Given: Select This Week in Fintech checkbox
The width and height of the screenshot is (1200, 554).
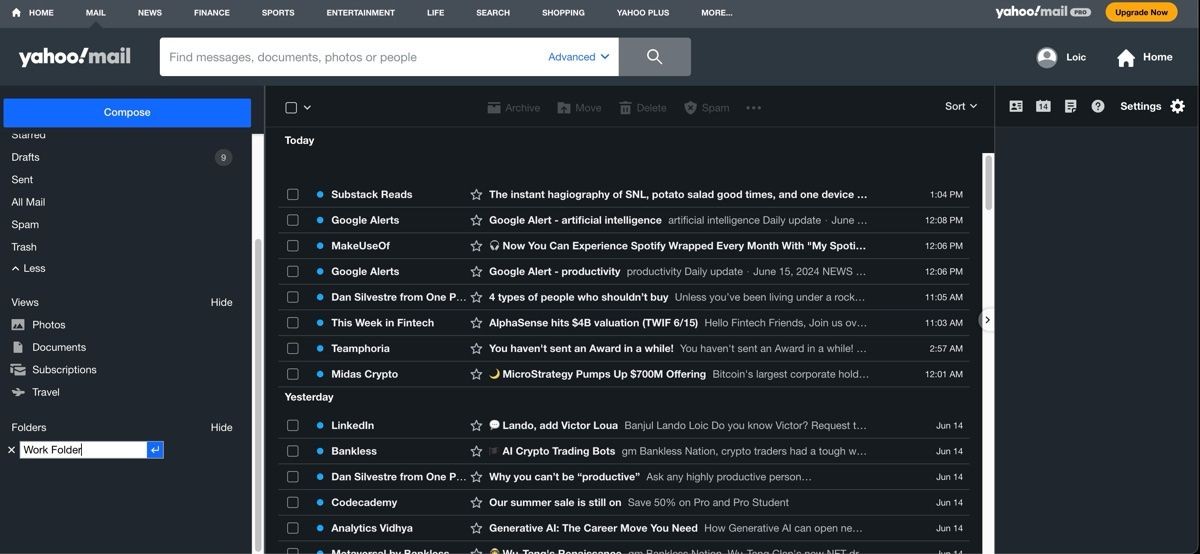Looking at the screenshot, I should [293, 323].
